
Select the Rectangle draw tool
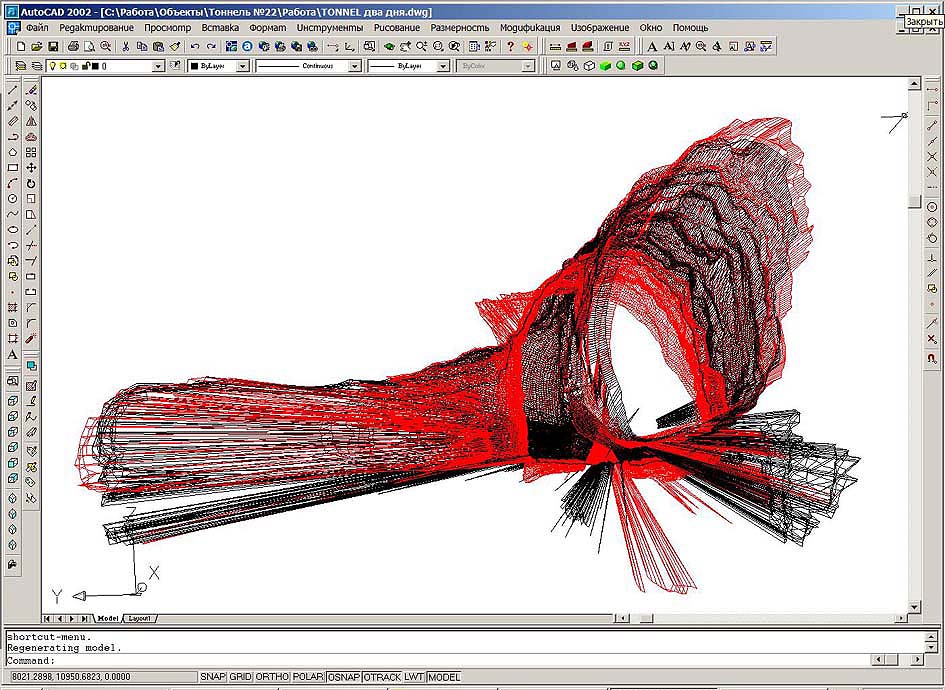[13, 168]
